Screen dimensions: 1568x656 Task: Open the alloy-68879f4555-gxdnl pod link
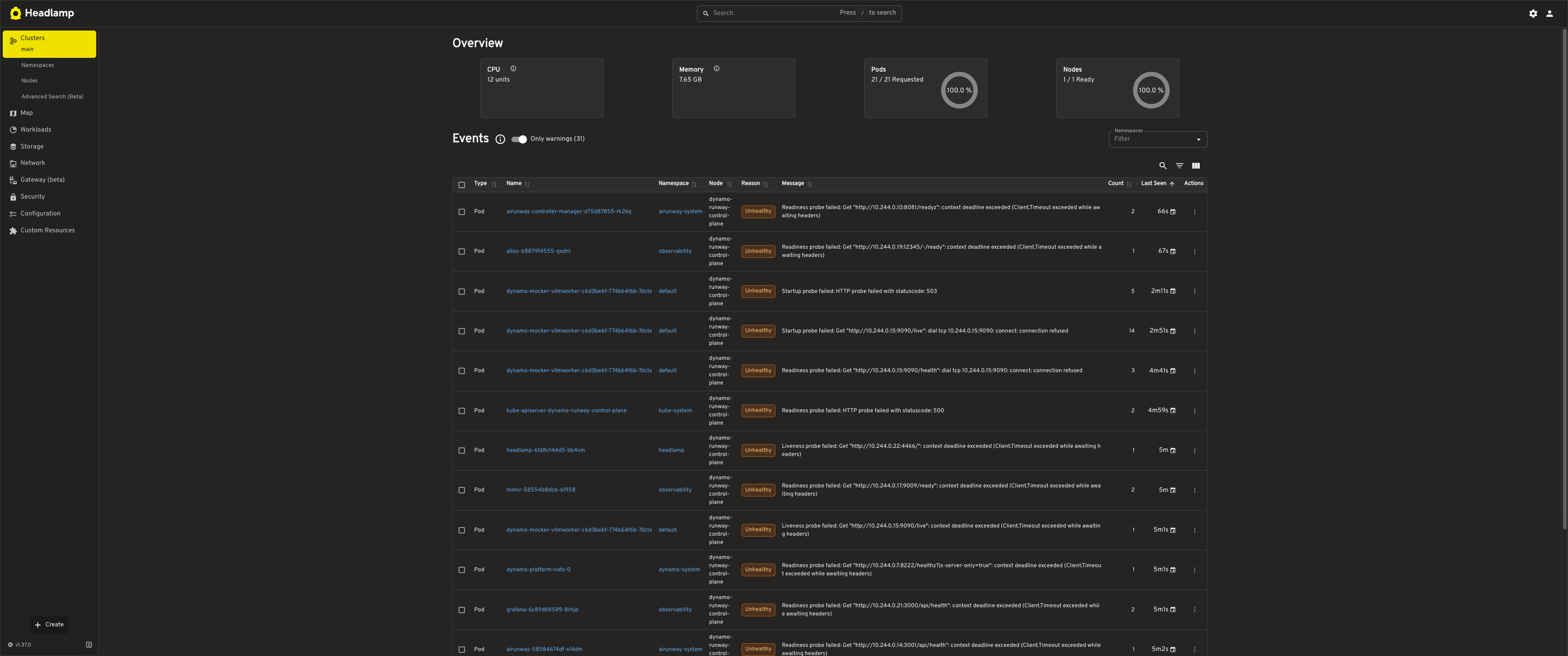click(x=538, y=251)
